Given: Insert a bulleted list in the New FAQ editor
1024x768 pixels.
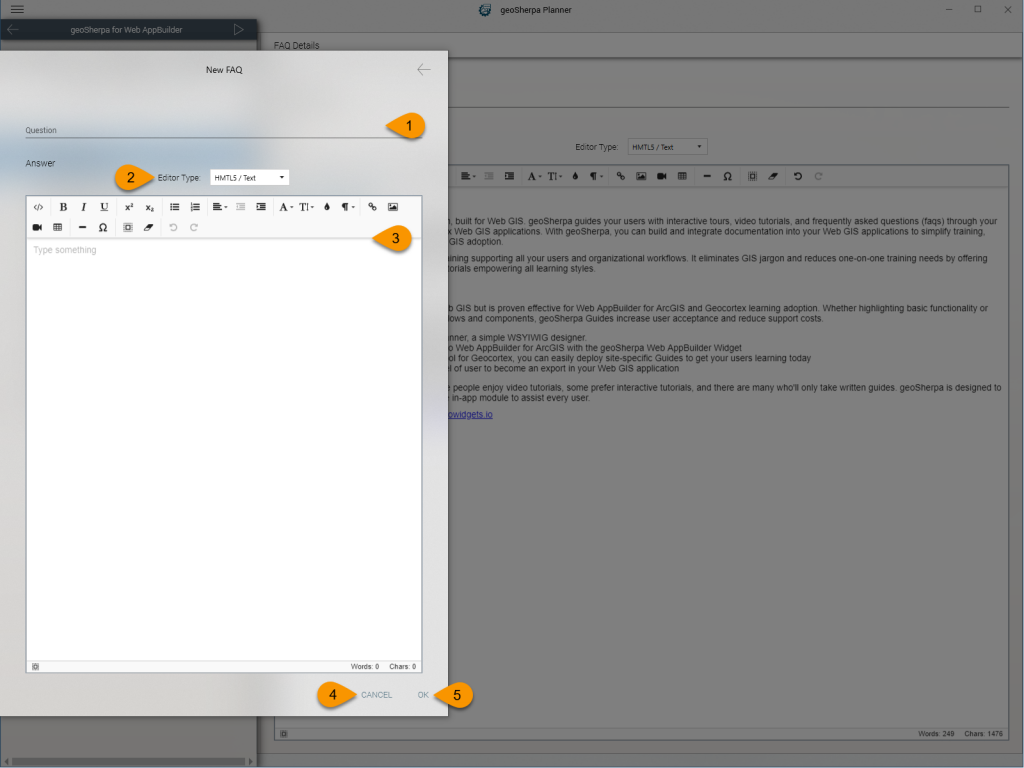Looking at the screenshot, I should (x=174, y=207).
